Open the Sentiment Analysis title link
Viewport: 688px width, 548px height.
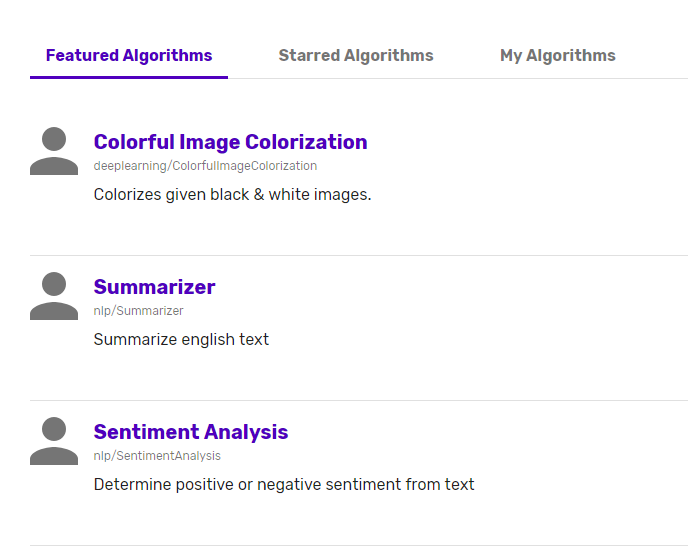tap(191, 432)
